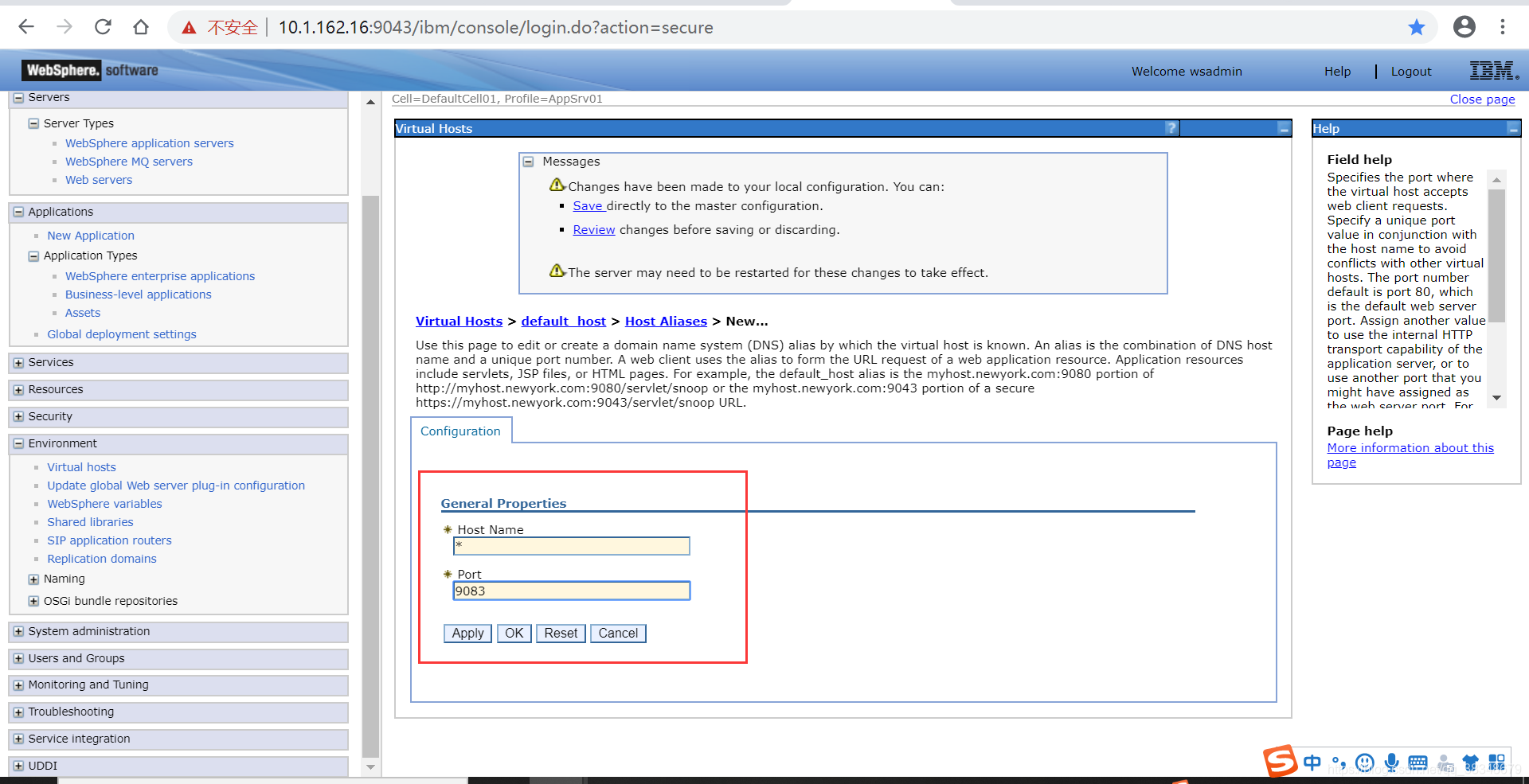
Task: Expand System administration section
Action: [18, 632]
